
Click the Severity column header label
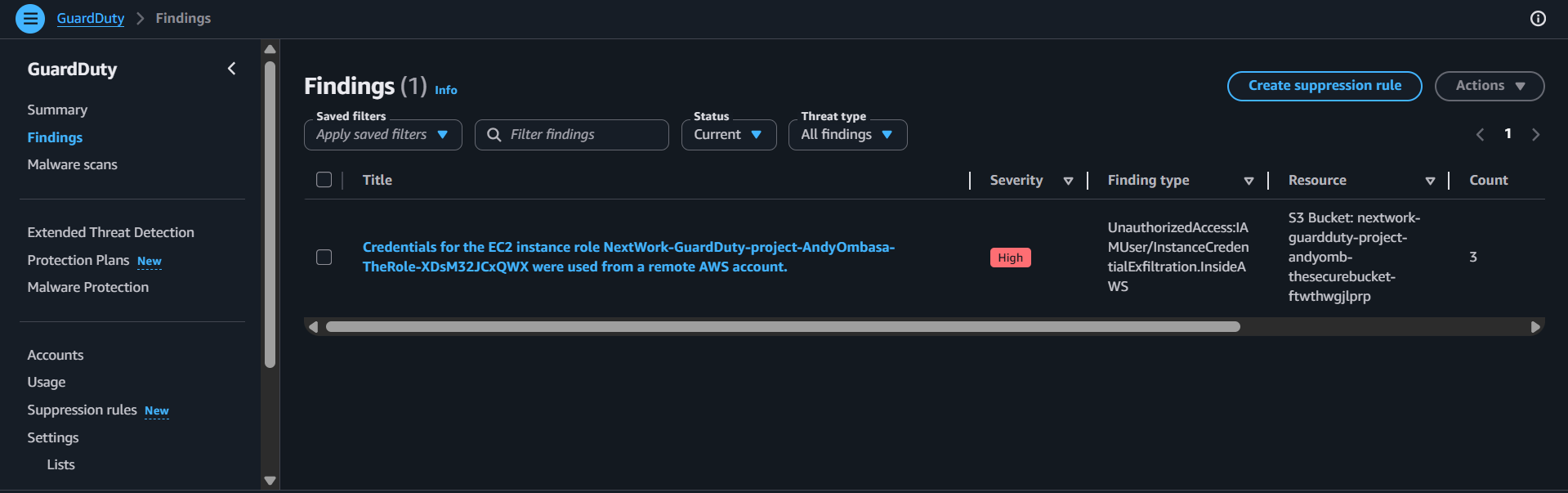click(x=1016, y=180)
